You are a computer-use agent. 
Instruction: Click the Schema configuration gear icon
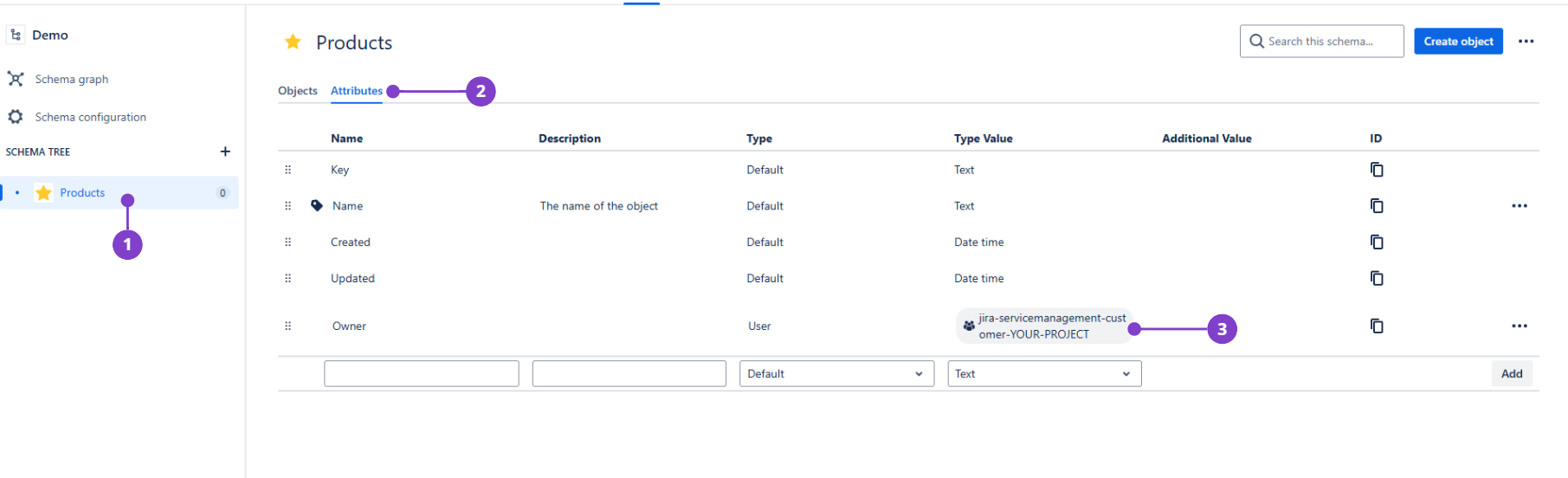click(16, 117)
